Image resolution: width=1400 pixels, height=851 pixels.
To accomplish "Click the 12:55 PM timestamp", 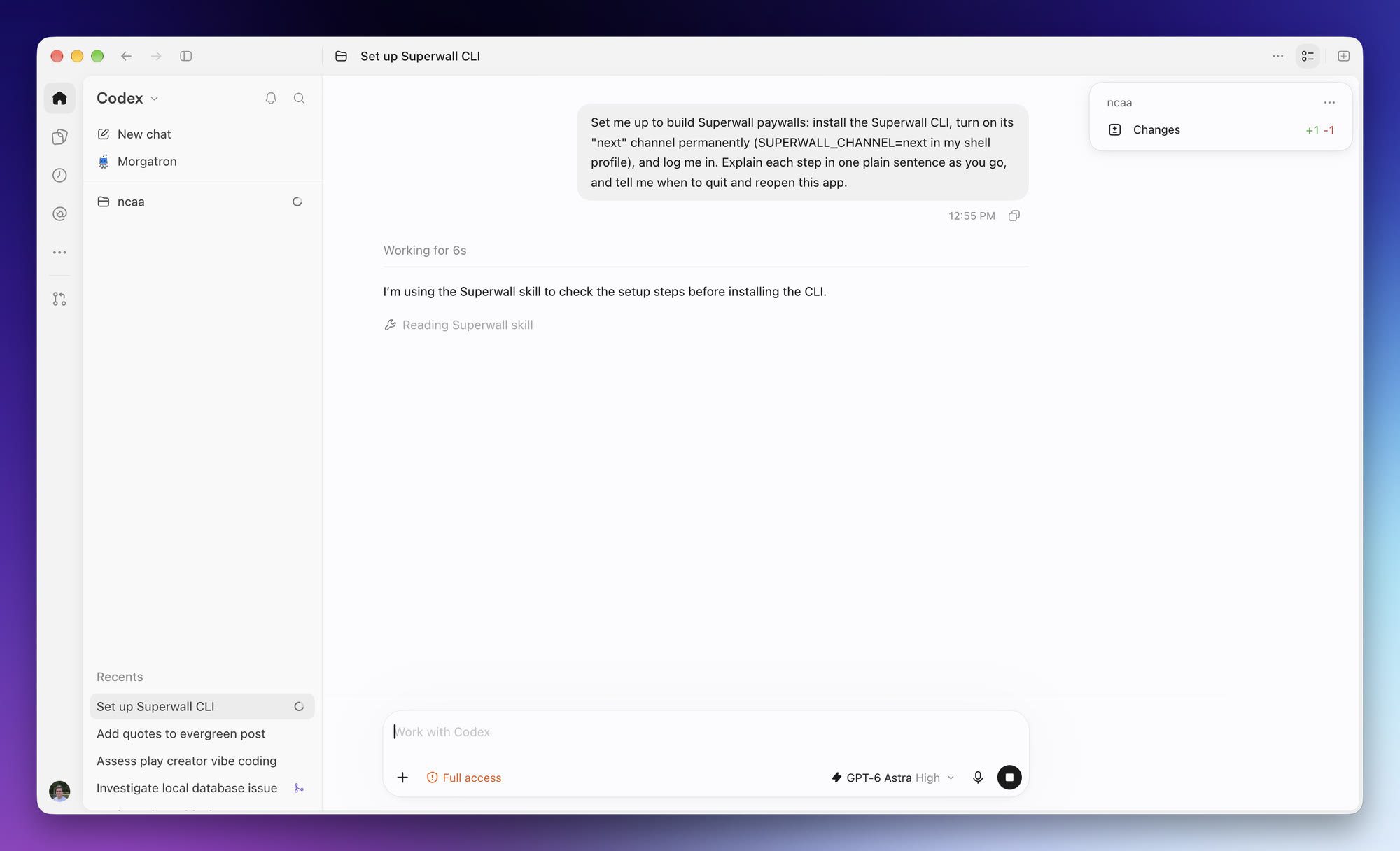I will [972, 216].
